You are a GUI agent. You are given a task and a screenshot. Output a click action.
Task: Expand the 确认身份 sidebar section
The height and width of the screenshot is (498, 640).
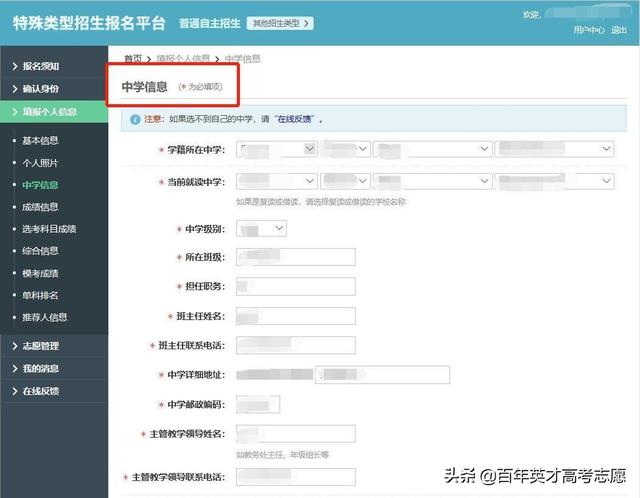[54, 89]
